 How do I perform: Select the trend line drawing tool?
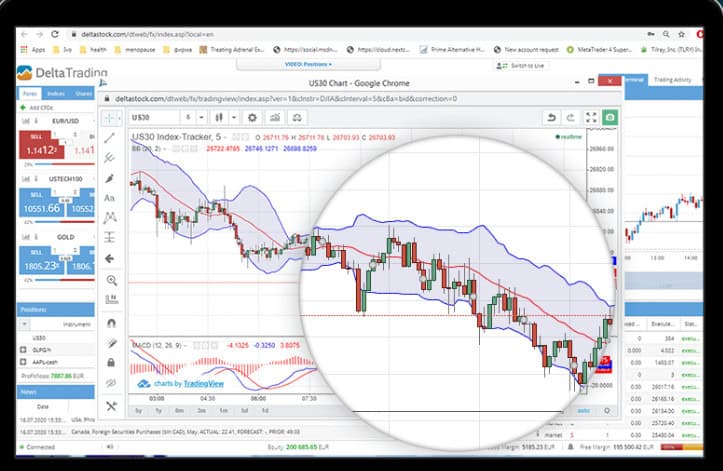(110, 138)
